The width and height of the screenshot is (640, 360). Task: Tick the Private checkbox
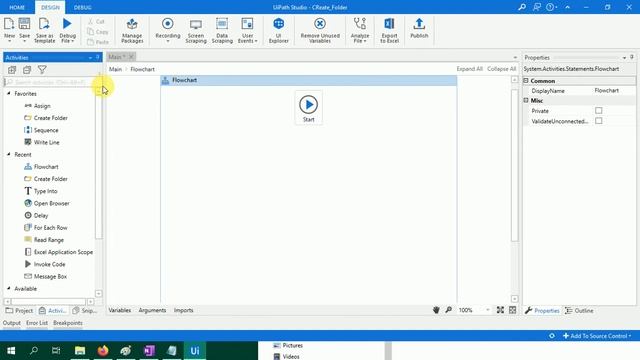coord(598,111)
